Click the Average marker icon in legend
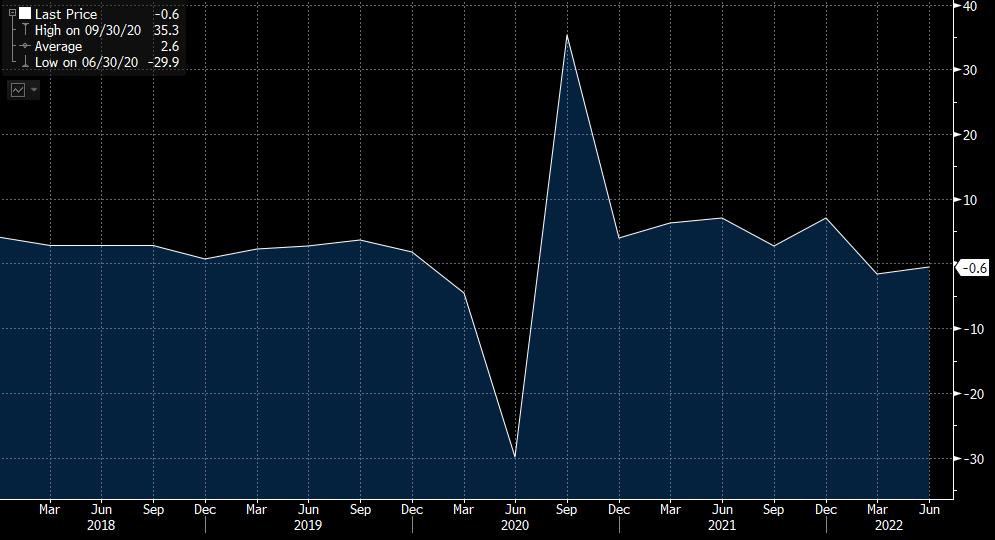This screenshot has width=995, height=540. click(25, 46)
